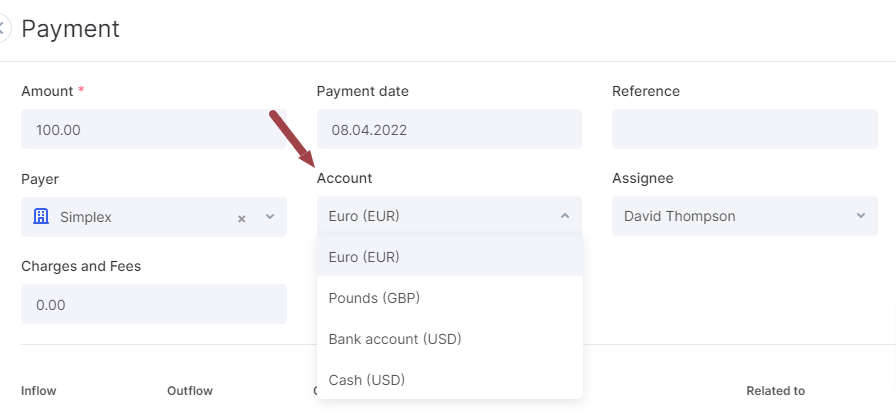Click the Inflow column header

tap(38, 391)
